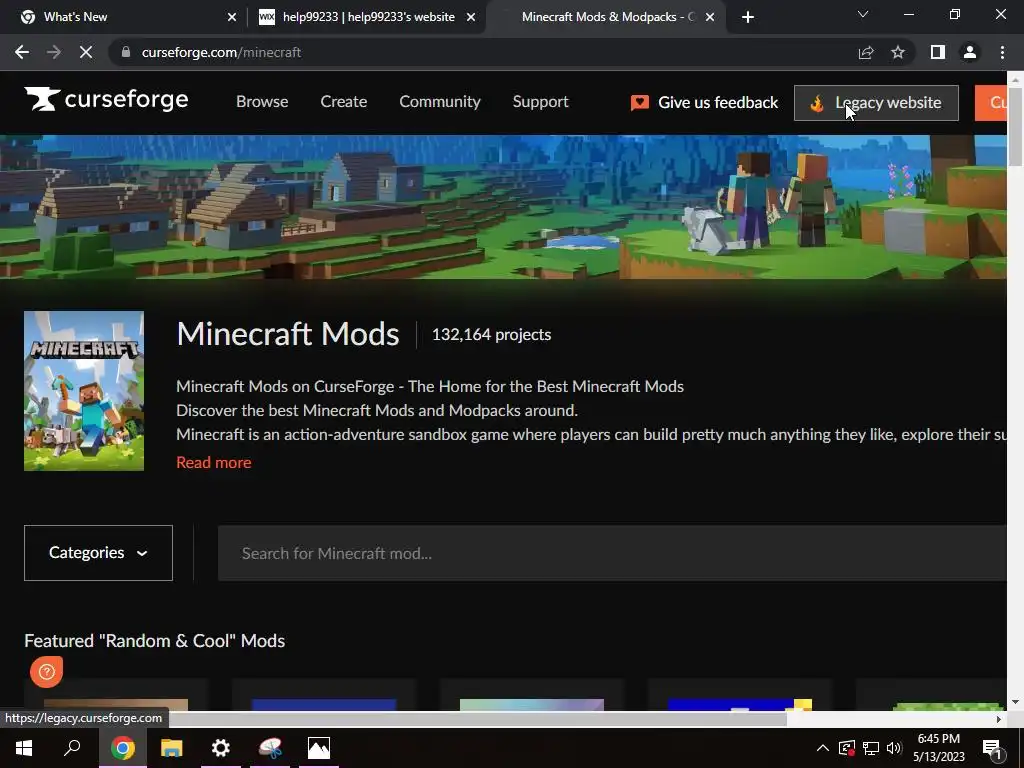
Task: Open File Explorer from taskbar
Action: click(172, 748)
